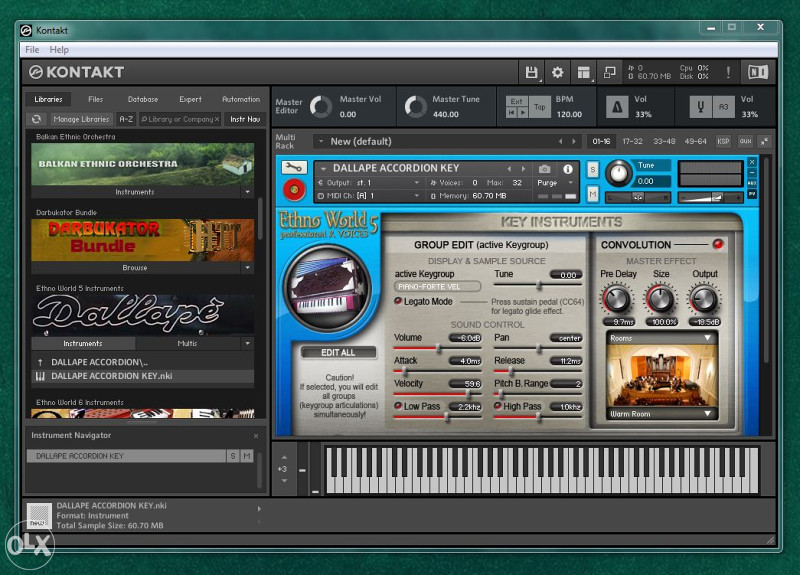
Task: Click the Velocity slider
Action: coord(437,394)
